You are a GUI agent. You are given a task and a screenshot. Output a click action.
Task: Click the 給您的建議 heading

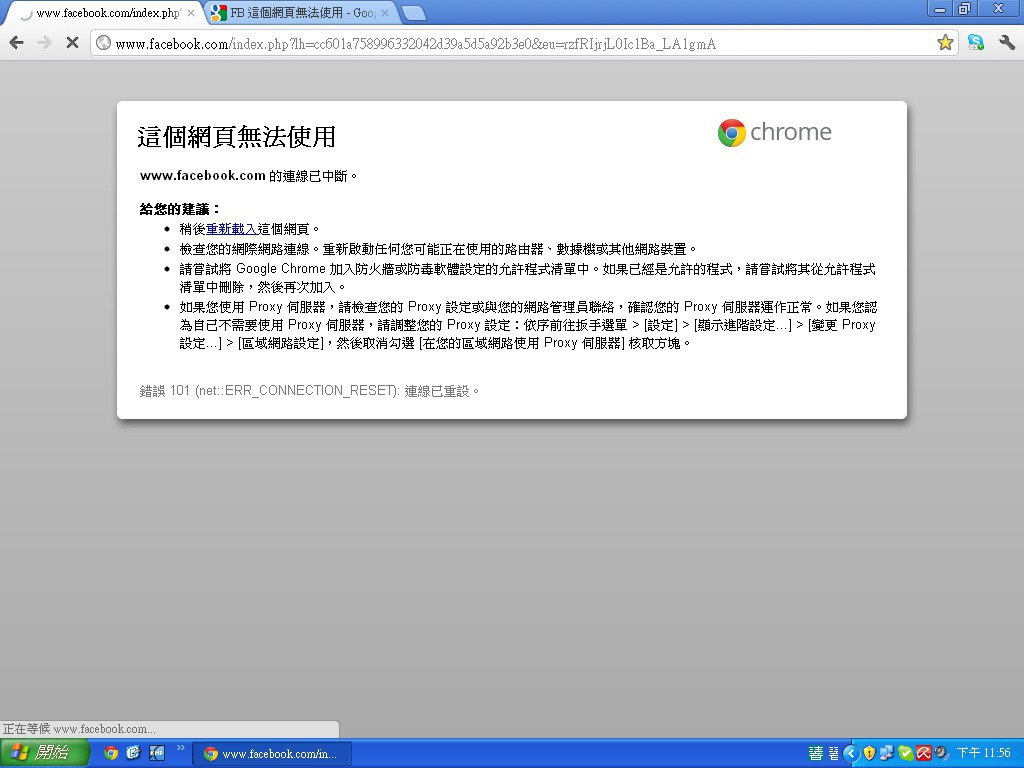180,209
